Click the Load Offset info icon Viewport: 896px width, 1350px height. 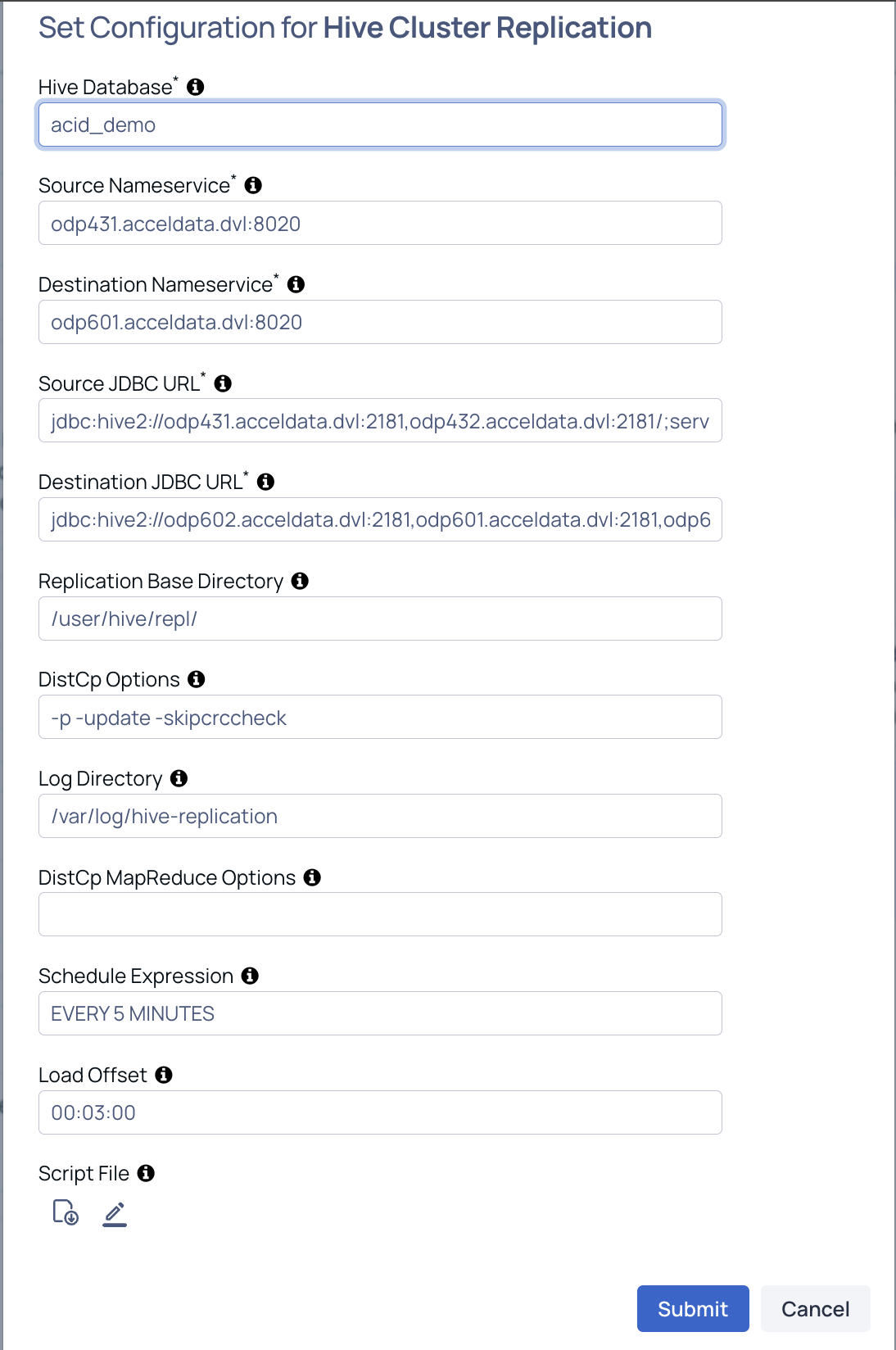[164, 1075]
